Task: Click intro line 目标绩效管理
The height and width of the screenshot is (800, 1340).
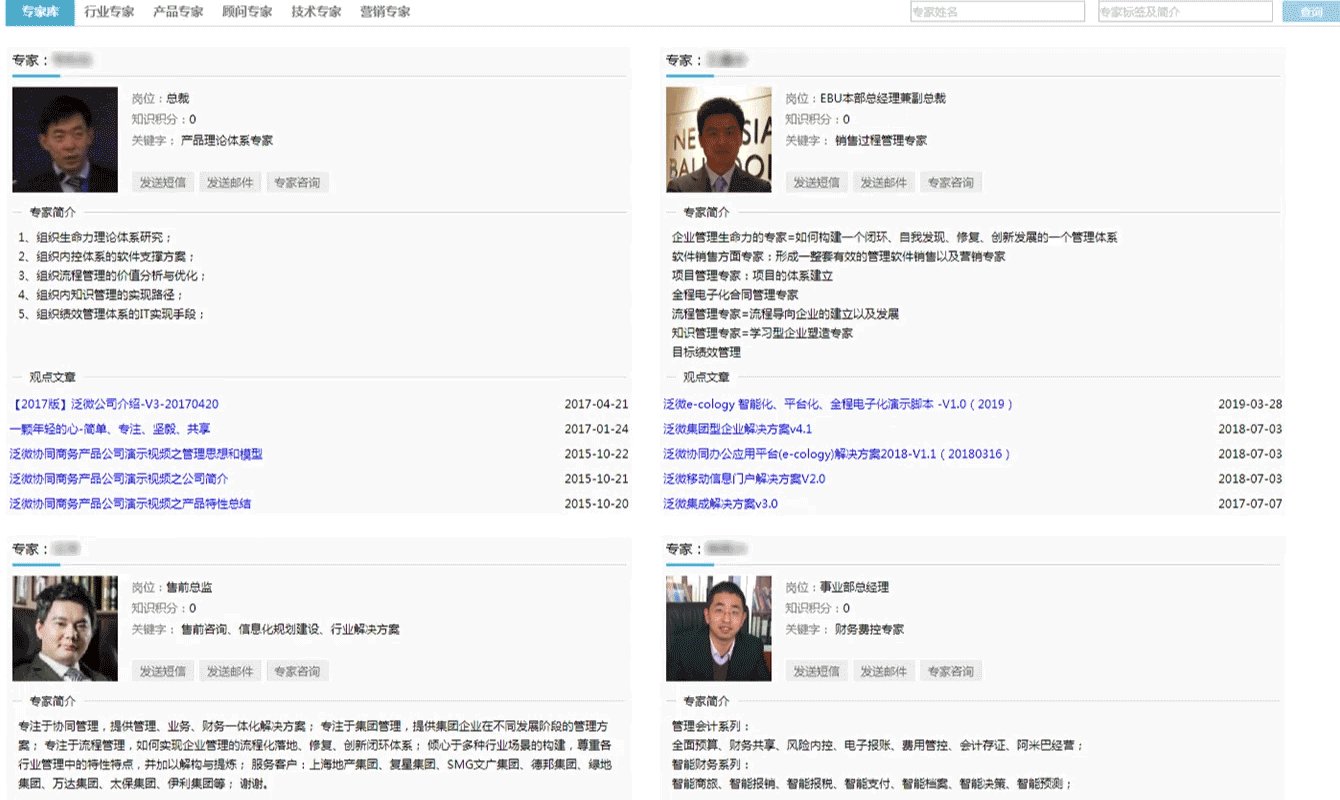Action: click(x=706, y=352)
